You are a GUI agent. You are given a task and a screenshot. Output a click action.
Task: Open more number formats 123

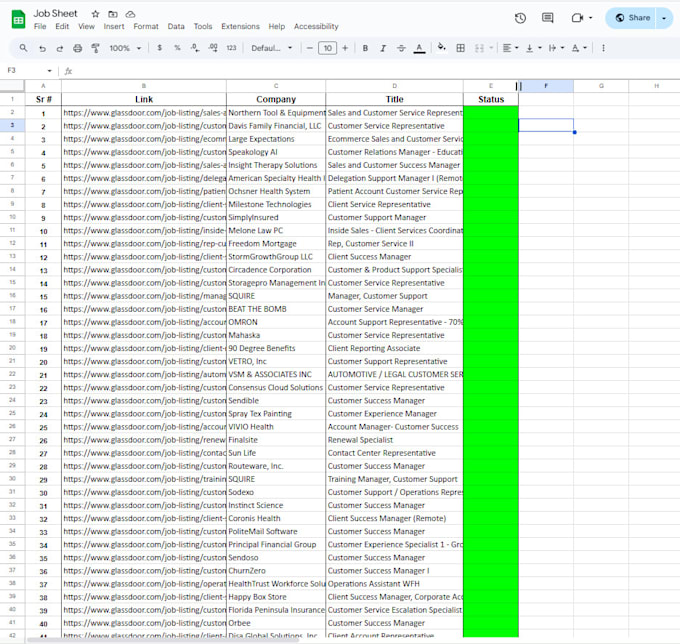231,48
